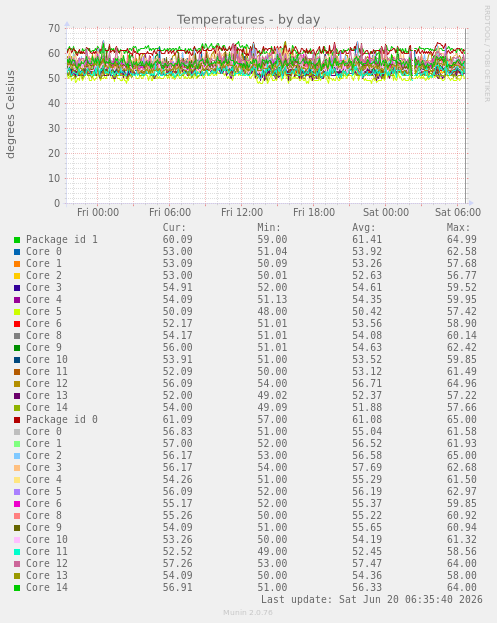
Task: Click the green Core 14 swatch with Cur 56.91
Action: click(x=17, y=588)
